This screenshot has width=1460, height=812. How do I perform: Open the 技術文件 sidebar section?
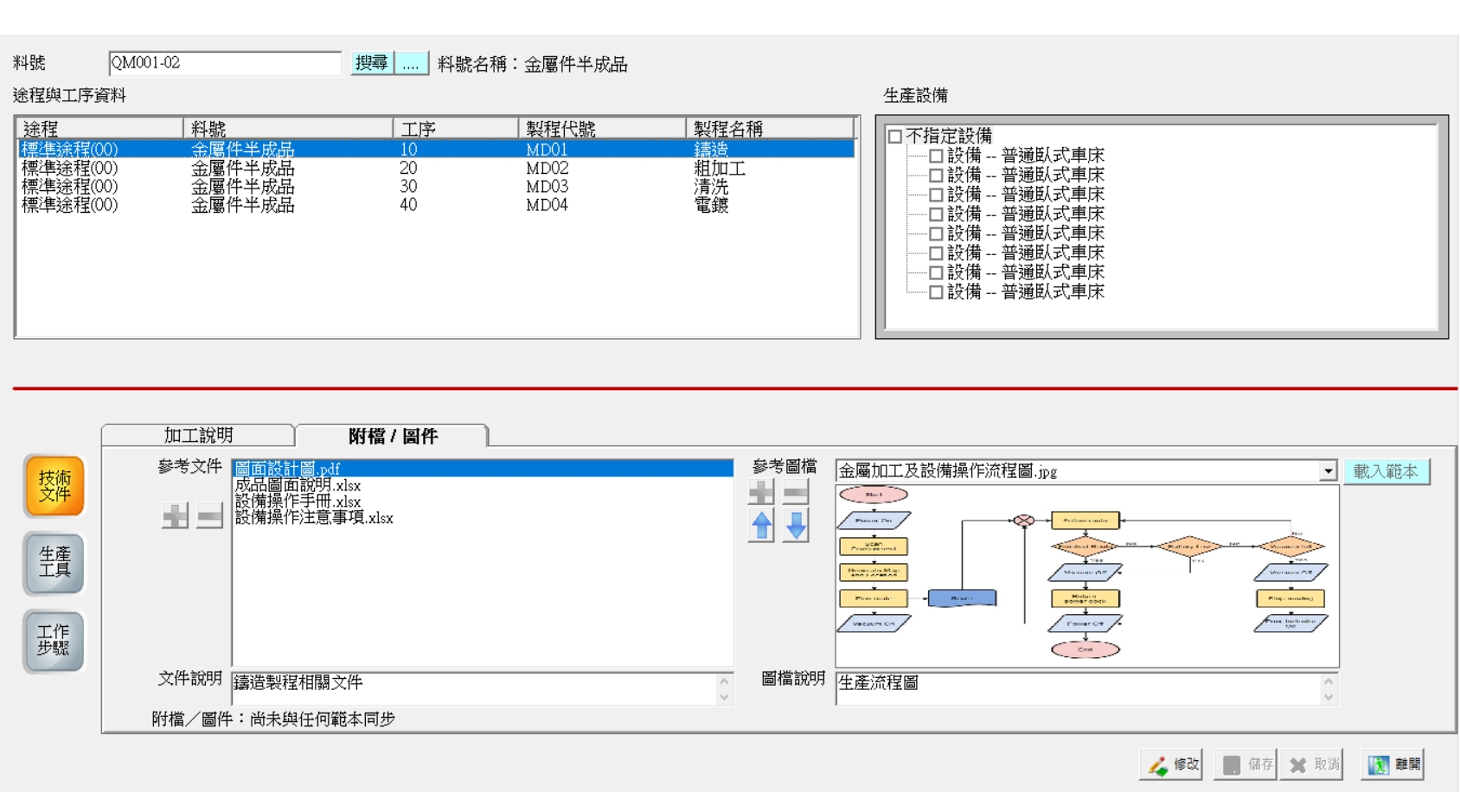pos(54,486)
